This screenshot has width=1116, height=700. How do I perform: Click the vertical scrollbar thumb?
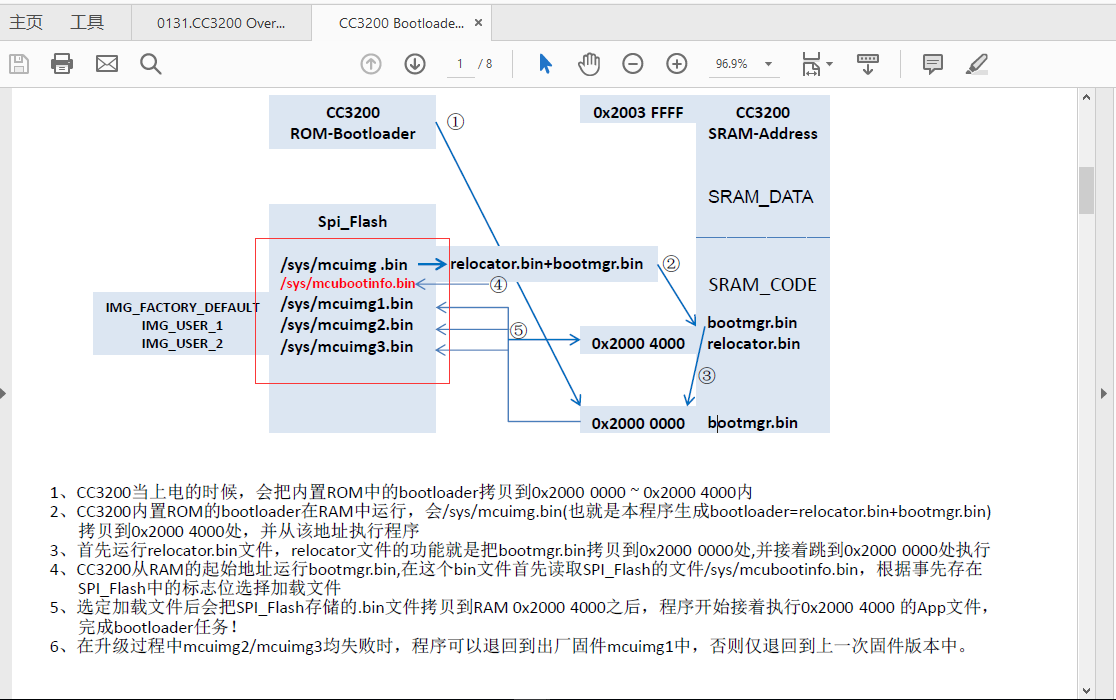click(1086, 190)
